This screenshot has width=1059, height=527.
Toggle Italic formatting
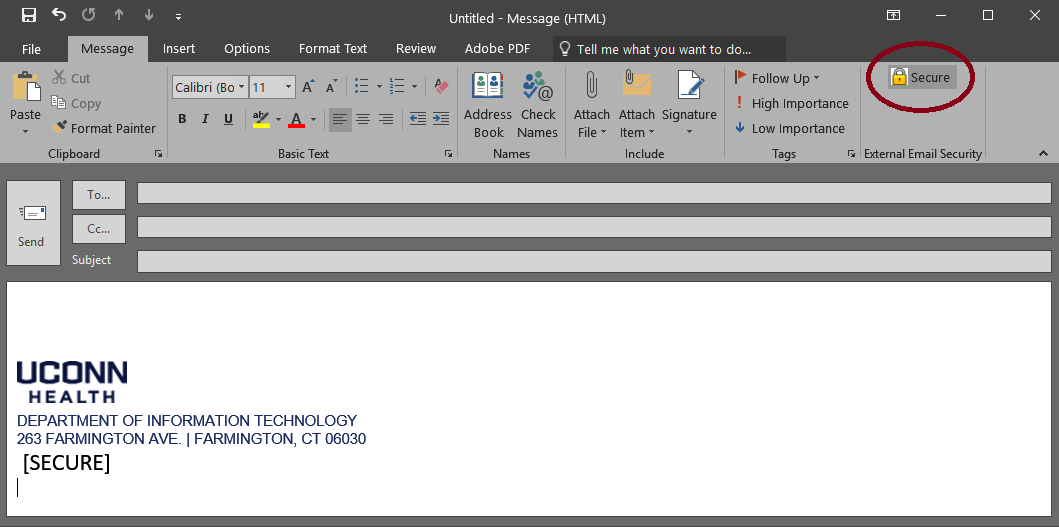205,120
